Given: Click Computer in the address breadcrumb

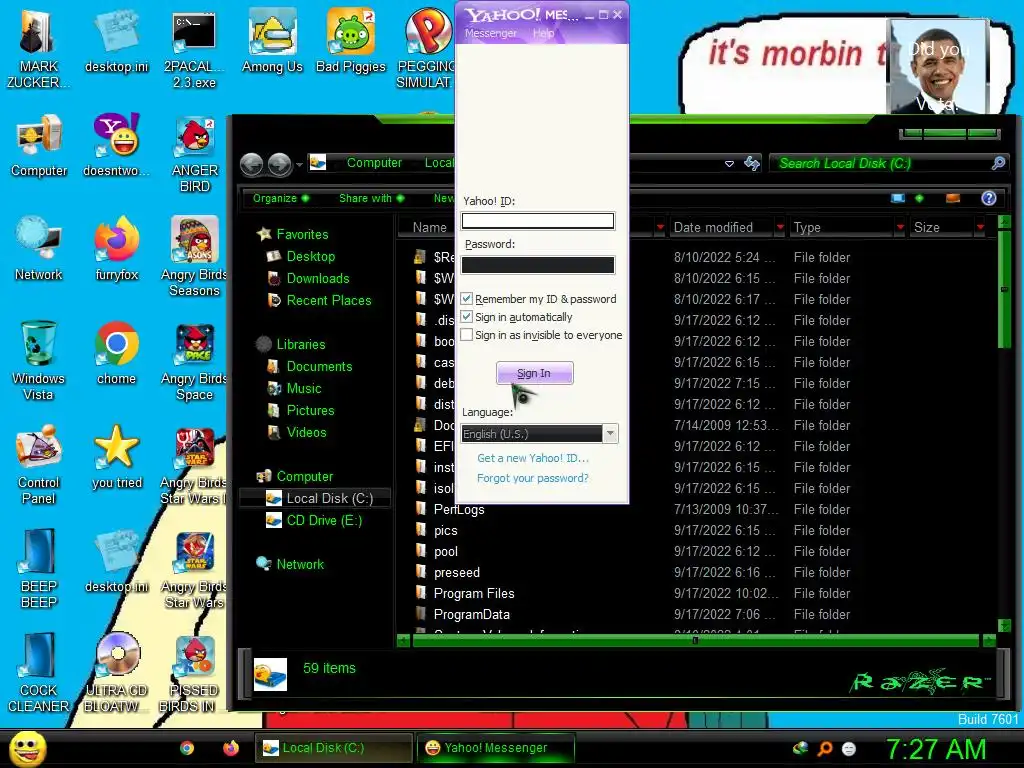Looking at the screenshot, I should pyautogui.click(x=374, y=163).
